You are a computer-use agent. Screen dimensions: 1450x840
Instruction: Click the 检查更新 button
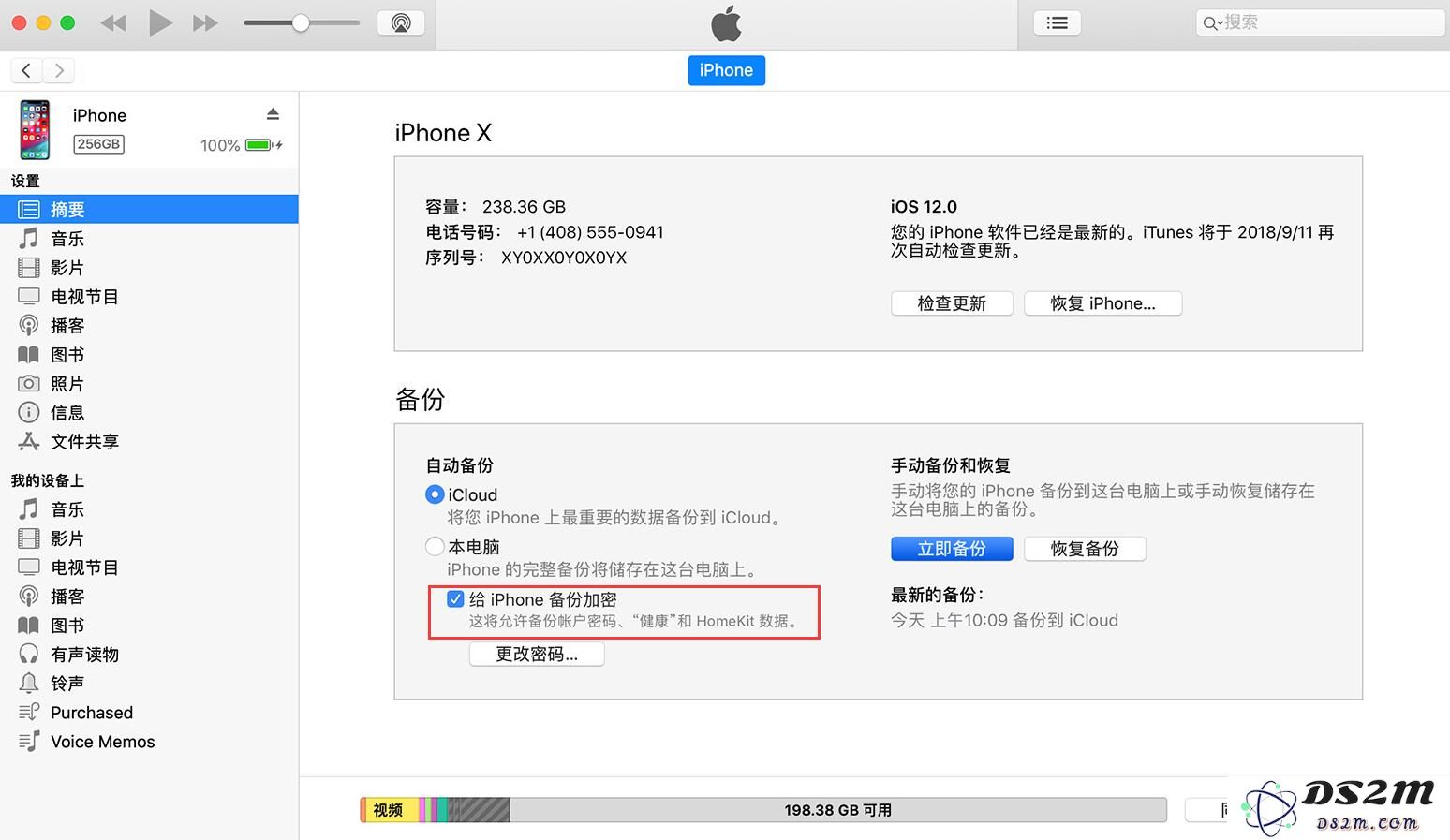pyautogui.click(x=952, y=303)
